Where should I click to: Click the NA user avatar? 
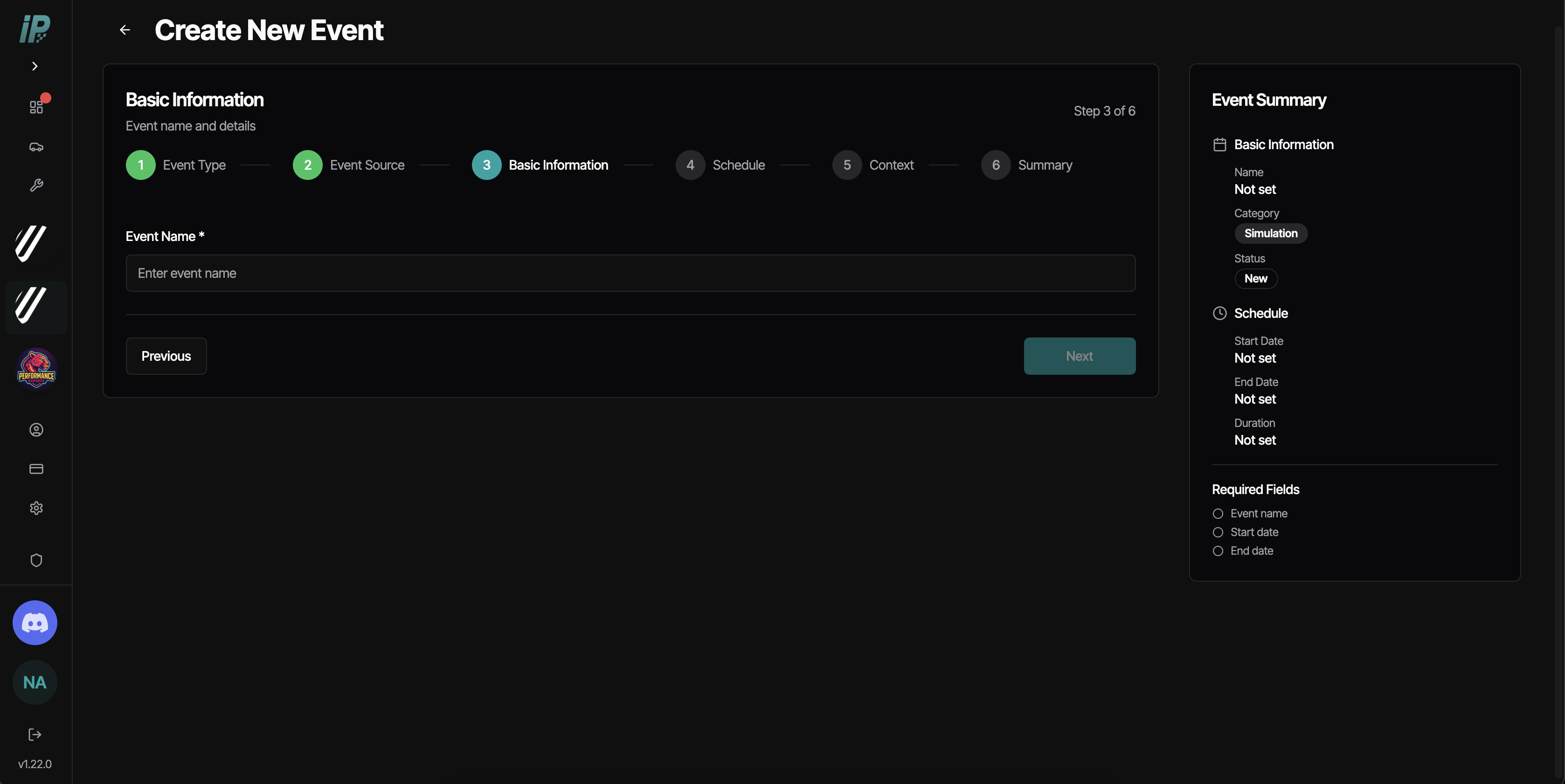[x=35, y=682]
